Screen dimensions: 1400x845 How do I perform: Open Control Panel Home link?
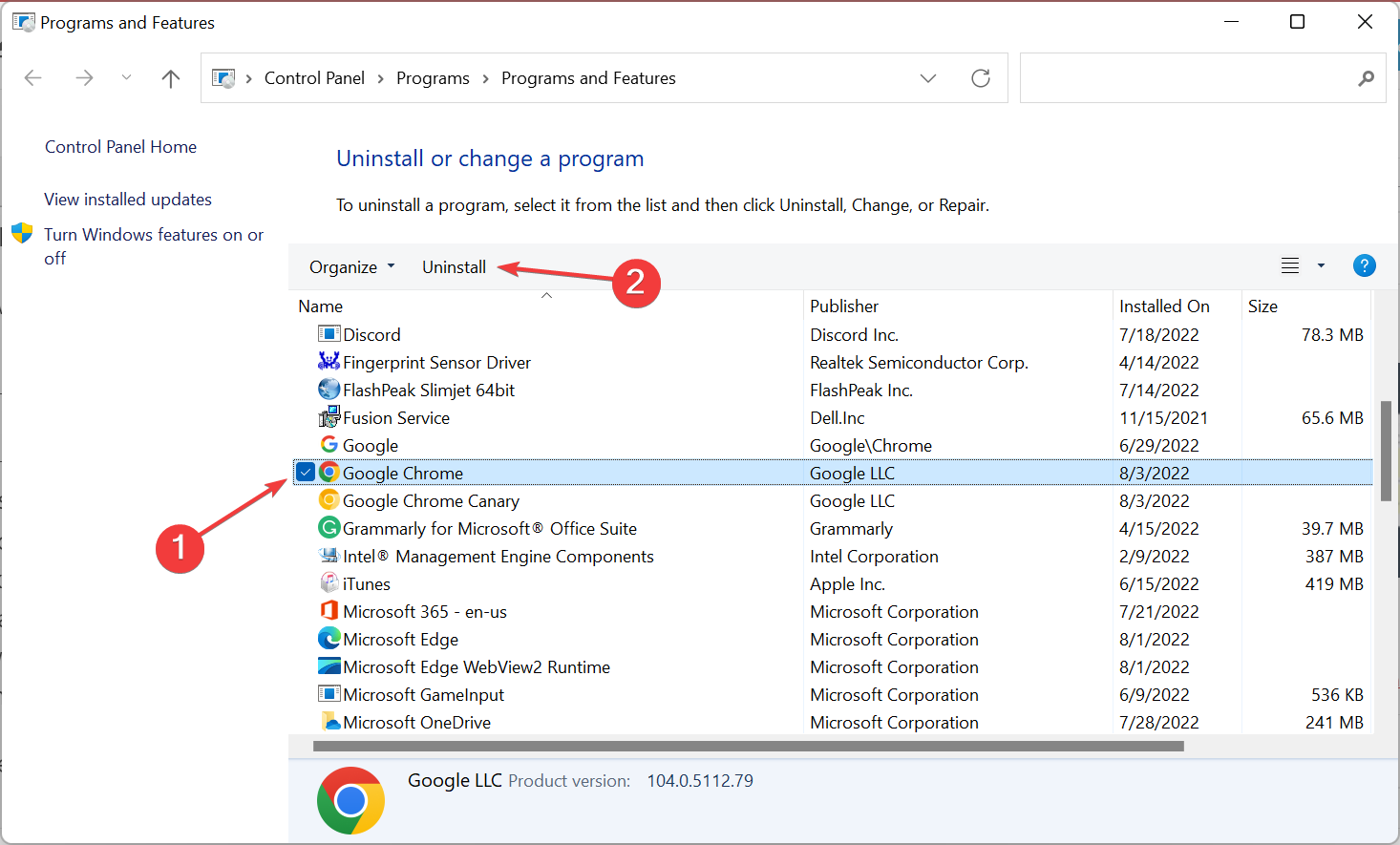click(120, 147)
